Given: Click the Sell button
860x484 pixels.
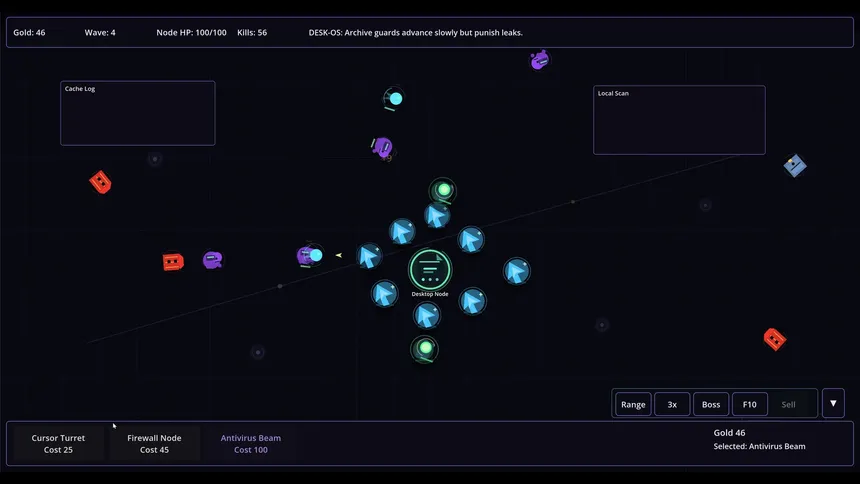Looking at the screenshot, I should tap(788, 404).
